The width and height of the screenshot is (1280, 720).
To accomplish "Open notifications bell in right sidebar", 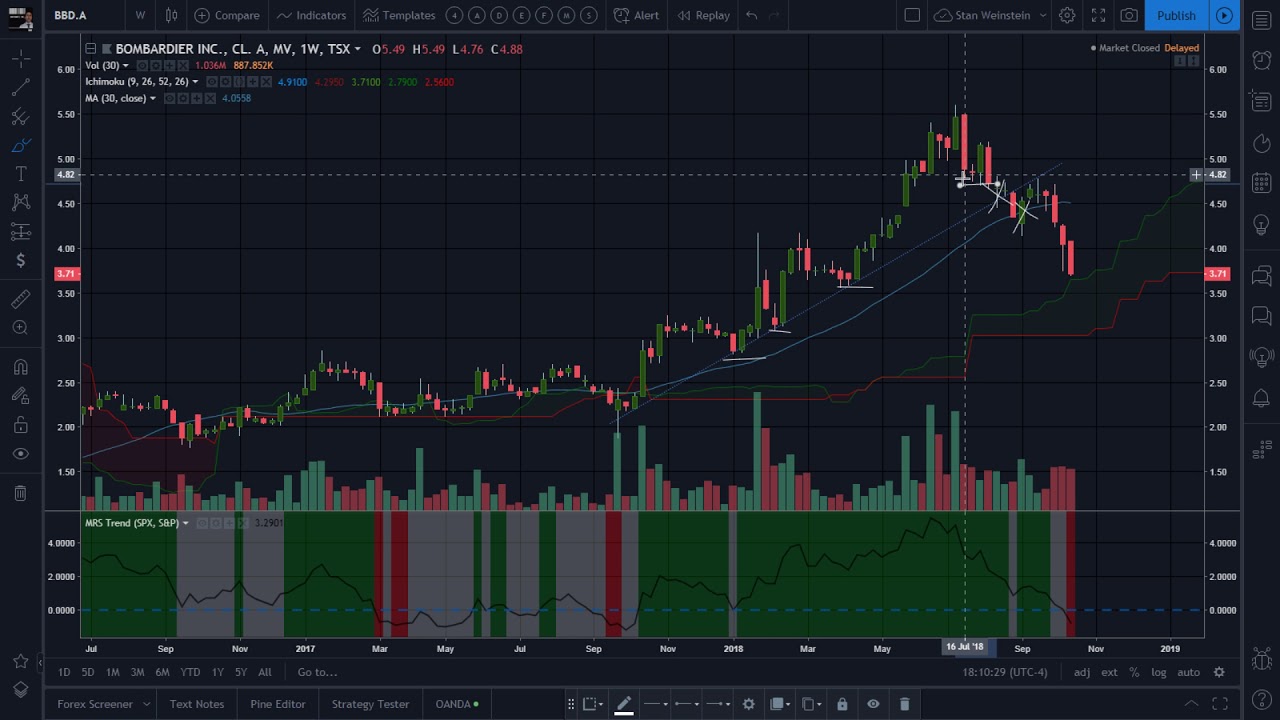I will click(1261, 398).
